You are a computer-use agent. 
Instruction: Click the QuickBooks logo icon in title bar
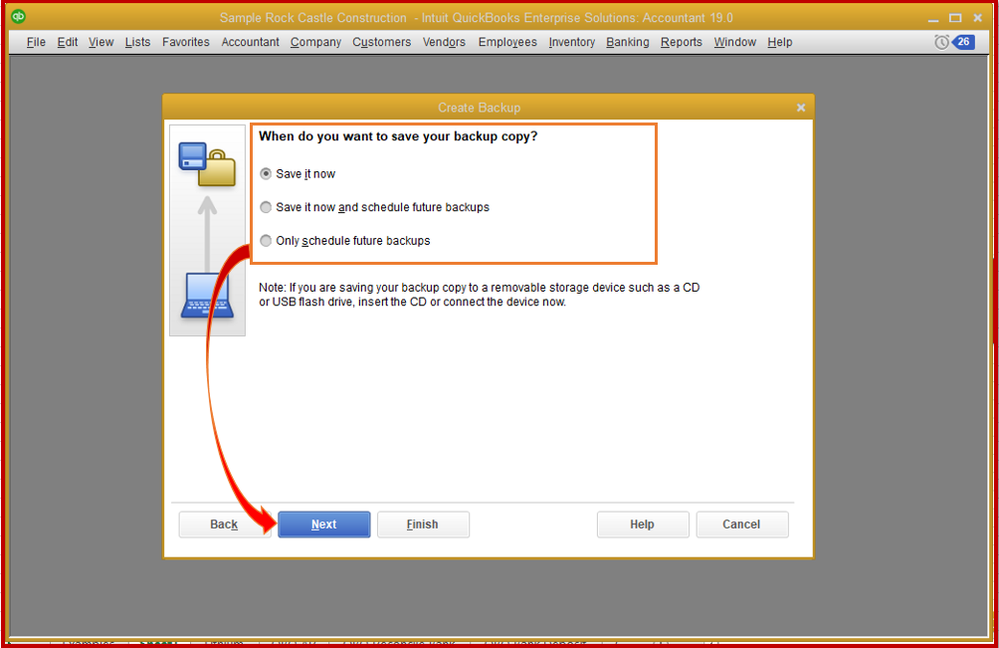(x=18, y=17)
